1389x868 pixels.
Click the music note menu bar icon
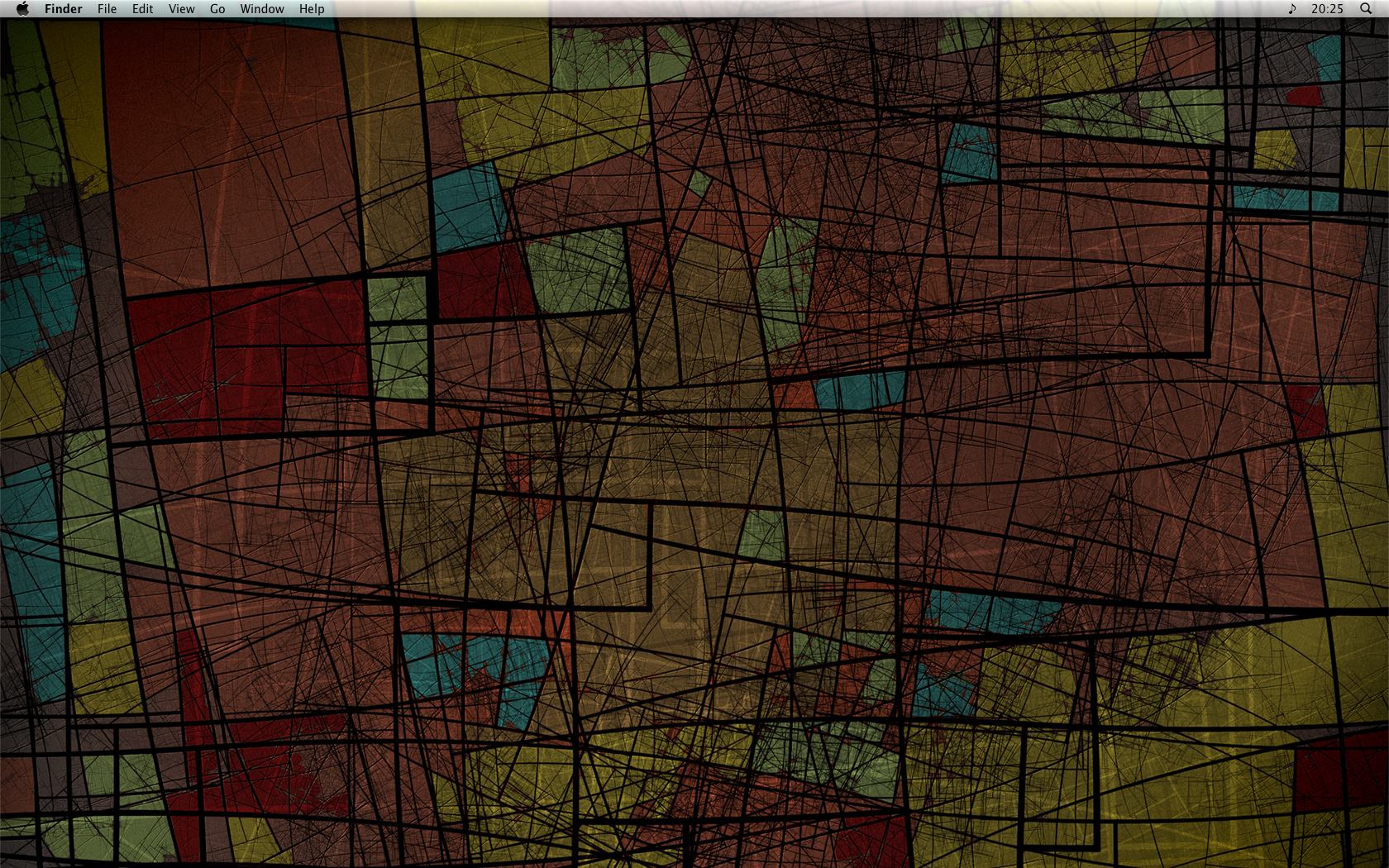(1292, 8)
